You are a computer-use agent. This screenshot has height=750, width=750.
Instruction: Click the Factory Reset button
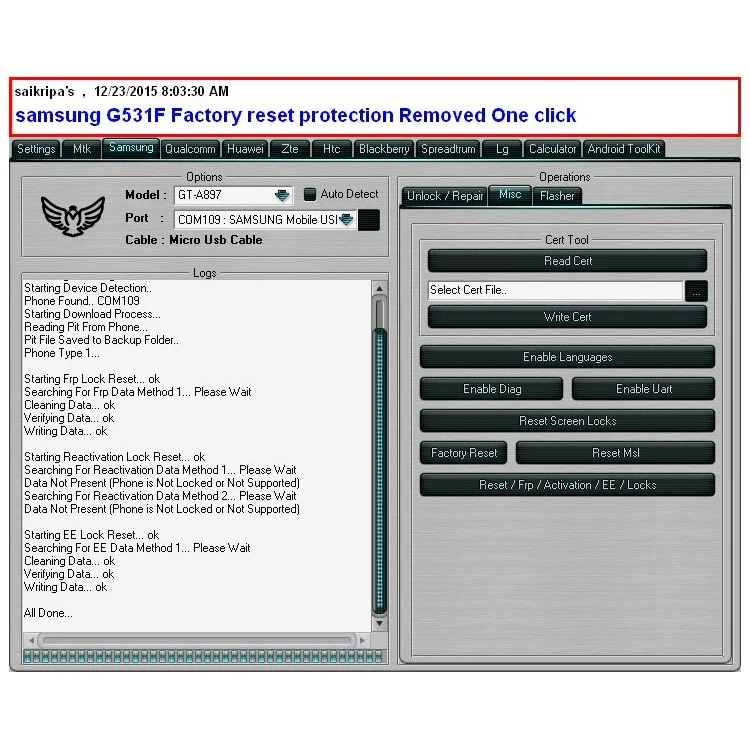pos(463,453)
